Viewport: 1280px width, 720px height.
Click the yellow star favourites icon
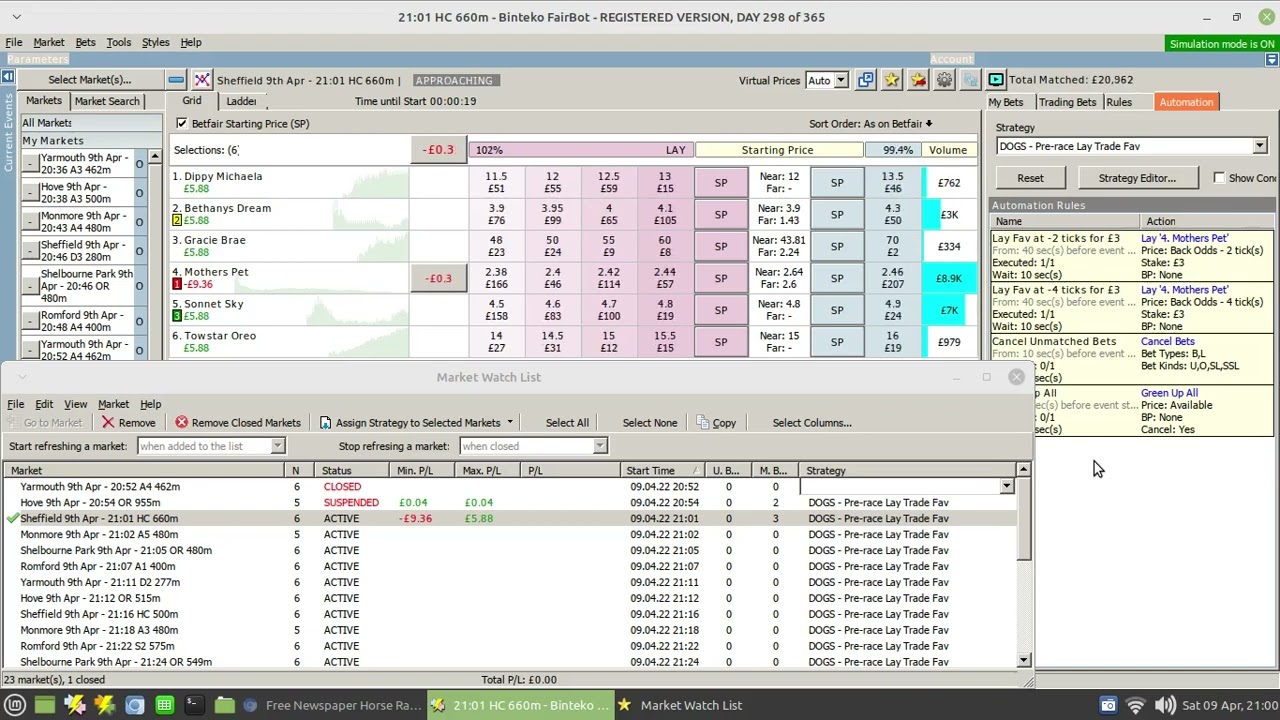892,80
